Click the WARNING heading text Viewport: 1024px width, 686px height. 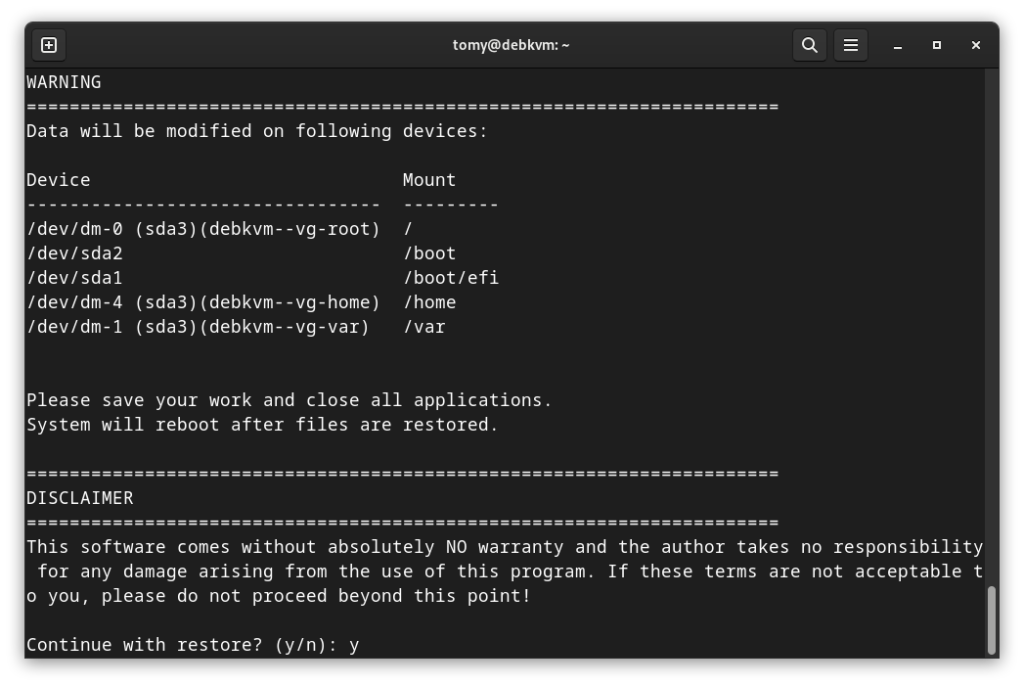coord(64,82)
